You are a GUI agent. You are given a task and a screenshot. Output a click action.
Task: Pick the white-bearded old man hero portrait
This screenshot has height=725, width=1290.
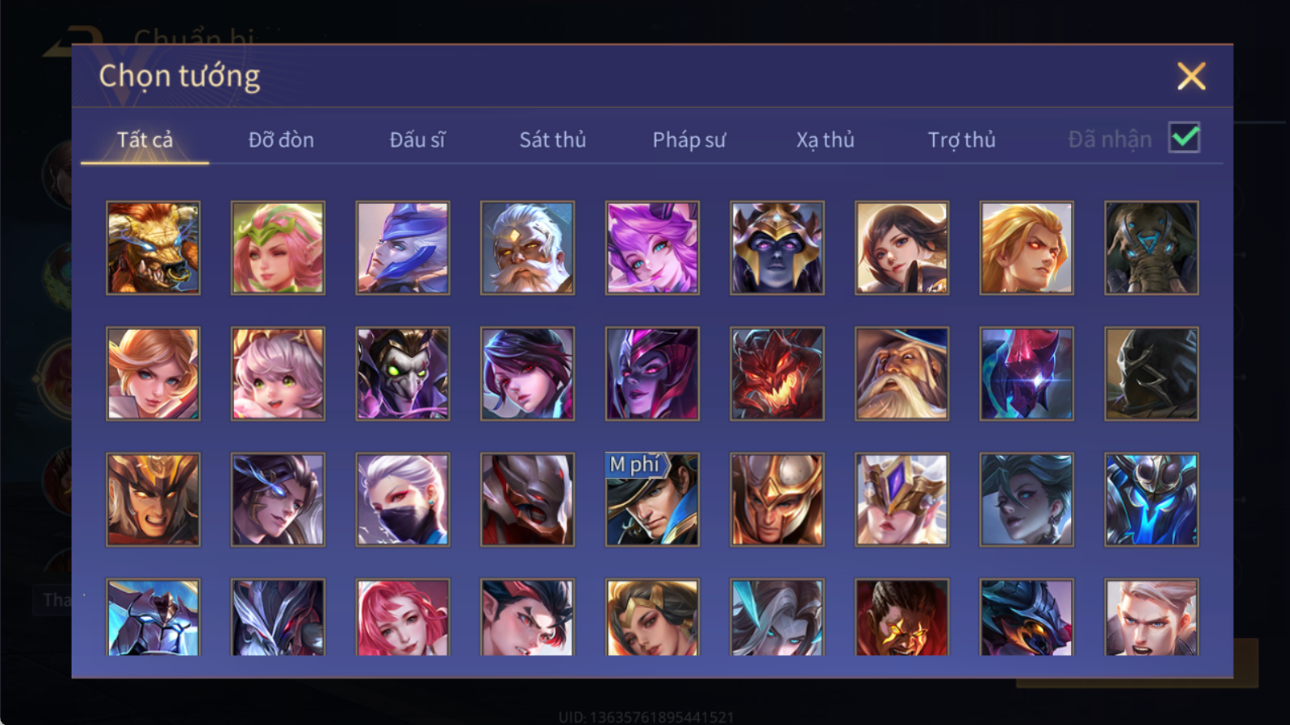(x=527, y=248)
